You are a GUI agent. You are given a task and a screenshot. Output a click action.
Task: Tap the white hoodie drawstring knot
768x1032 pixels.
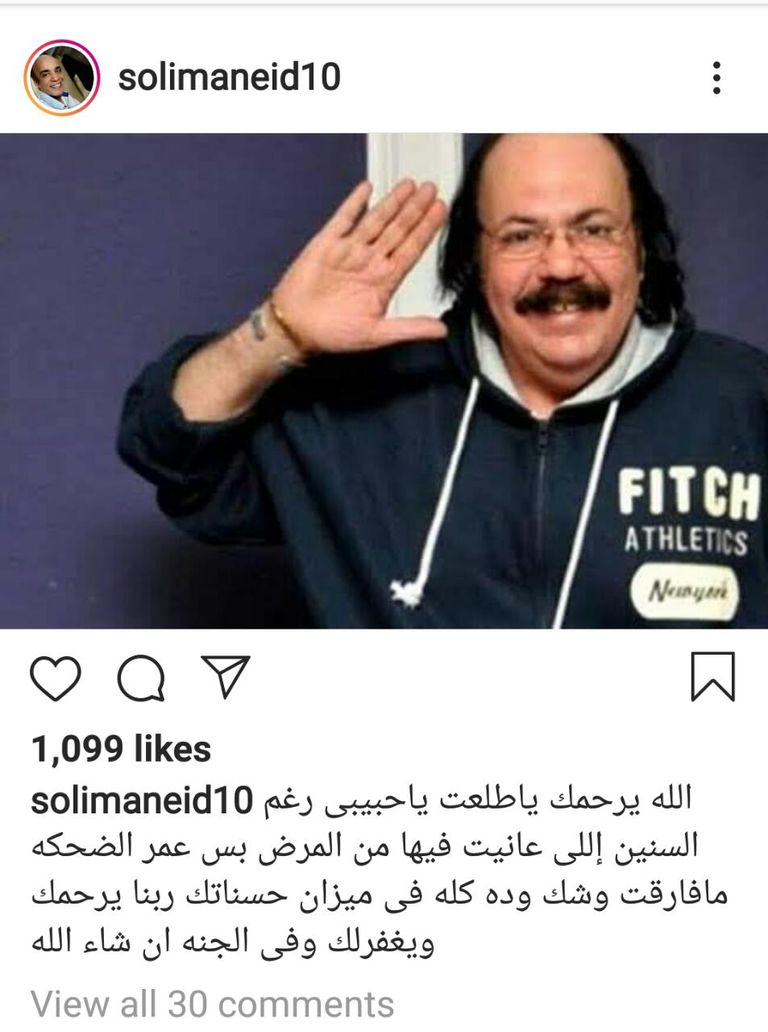pyautogui.click(x=406, y=592)
